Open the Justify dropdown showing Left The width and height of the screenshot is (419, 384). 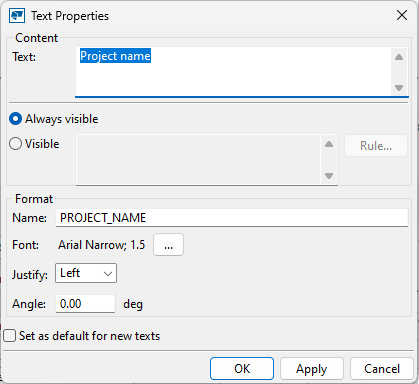click(86, 273)
